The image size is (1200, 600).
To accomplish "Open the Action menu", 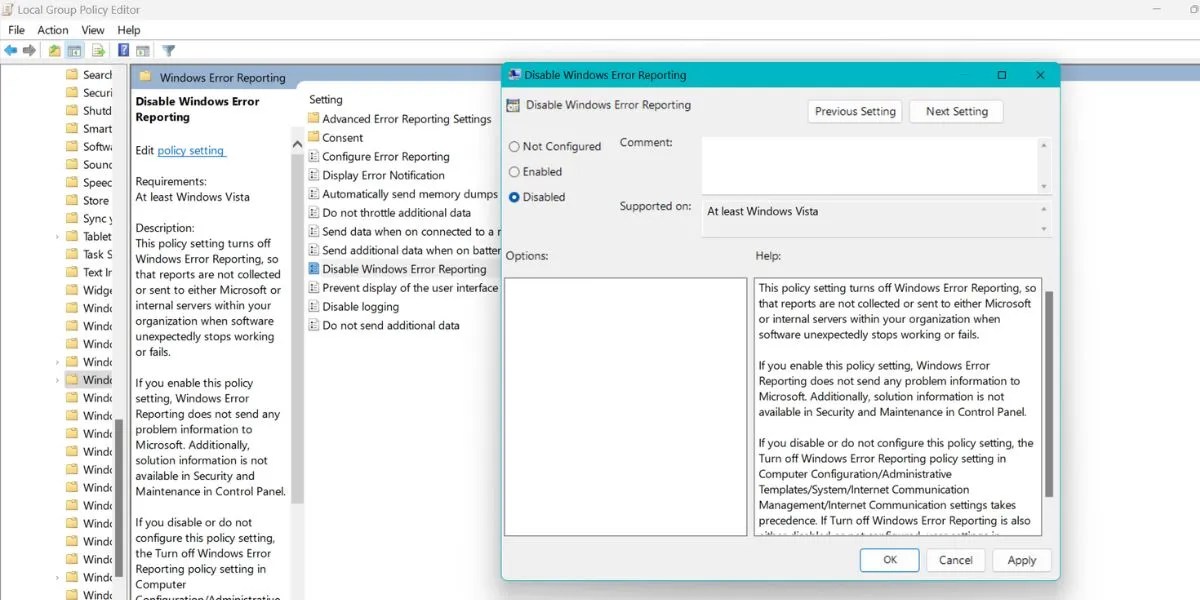I will click(x=52, y=30).
